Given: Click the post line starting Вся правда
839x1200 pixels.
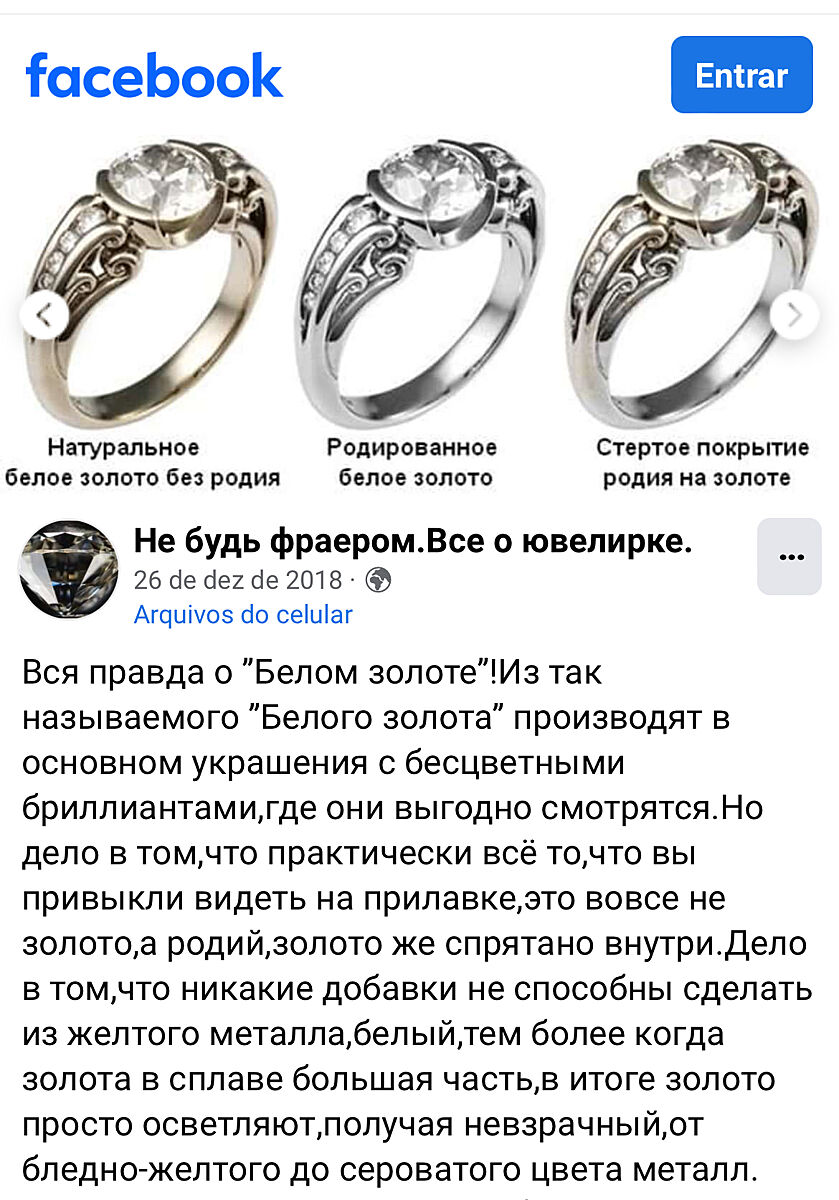Looking at the screenshot, I should coord(312,672).
